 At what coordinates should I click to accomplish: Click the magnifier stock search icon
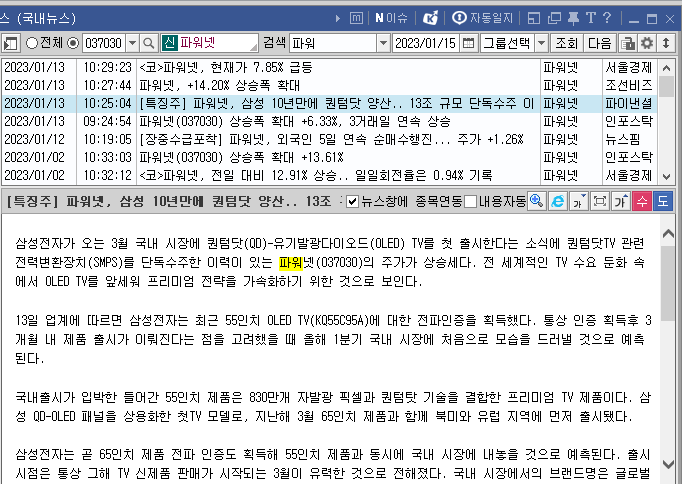[149, 43]
